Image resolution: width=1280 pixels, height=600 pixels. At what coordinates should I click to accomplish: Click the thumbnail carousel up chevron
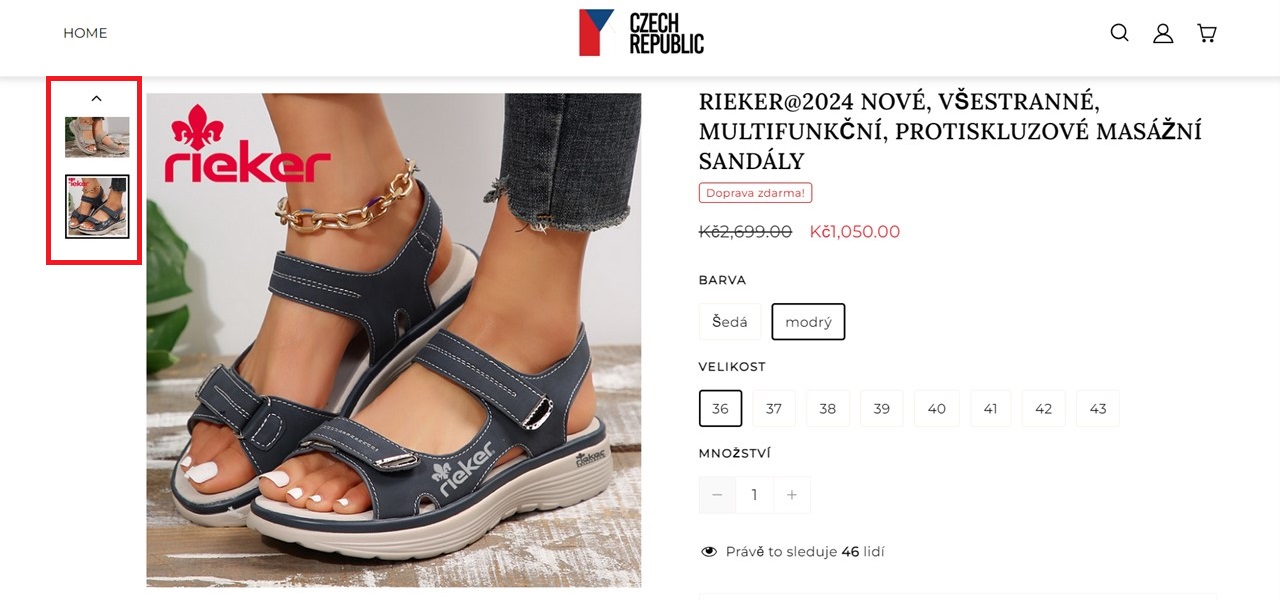pyautogui.click(x=97, y=98)
